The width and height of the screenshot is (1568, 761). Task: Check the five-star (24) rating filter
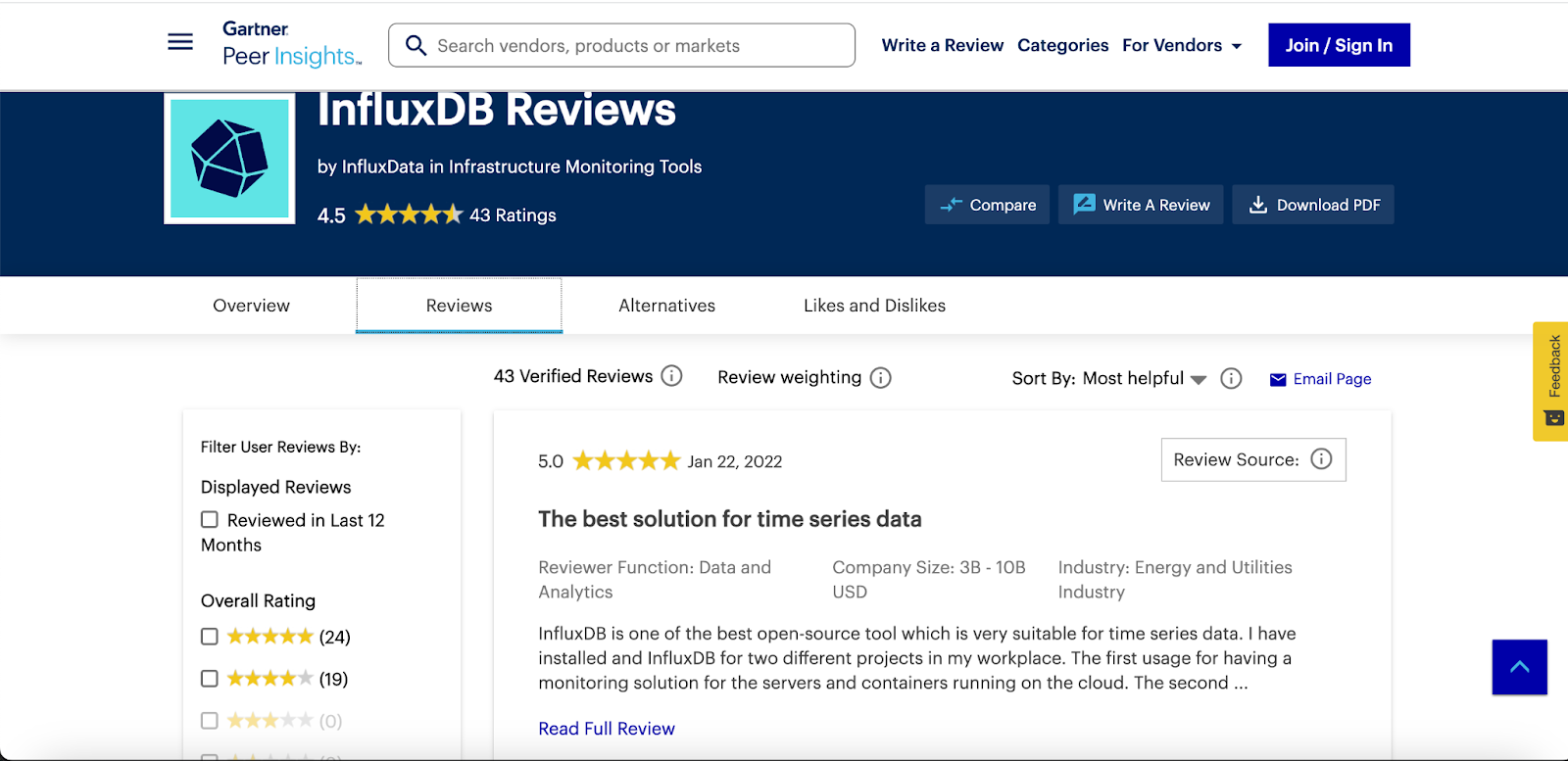pyautogui.click(x=210, y=637)
